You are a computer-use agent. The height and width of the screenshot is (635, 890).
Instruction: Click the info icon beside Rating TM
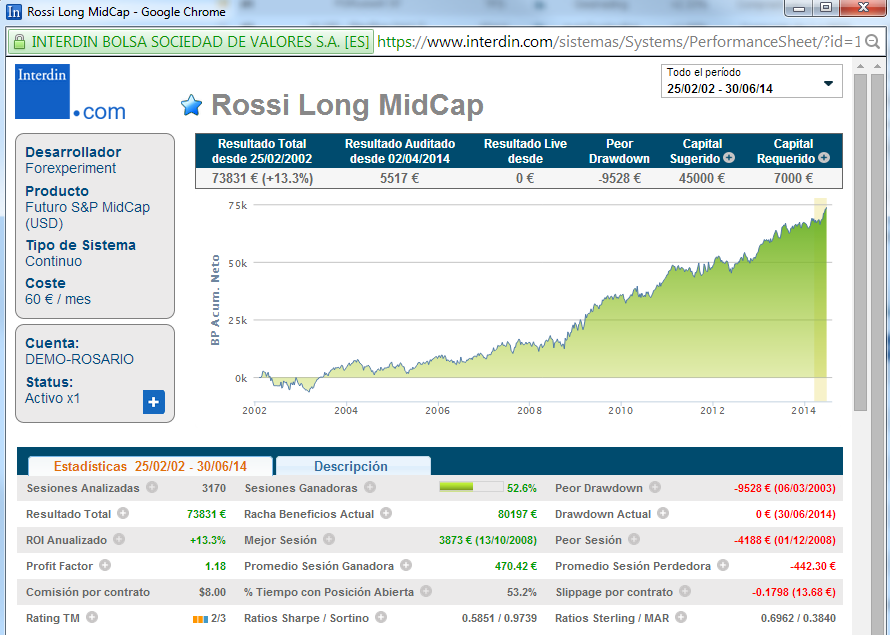click(92, 617)
